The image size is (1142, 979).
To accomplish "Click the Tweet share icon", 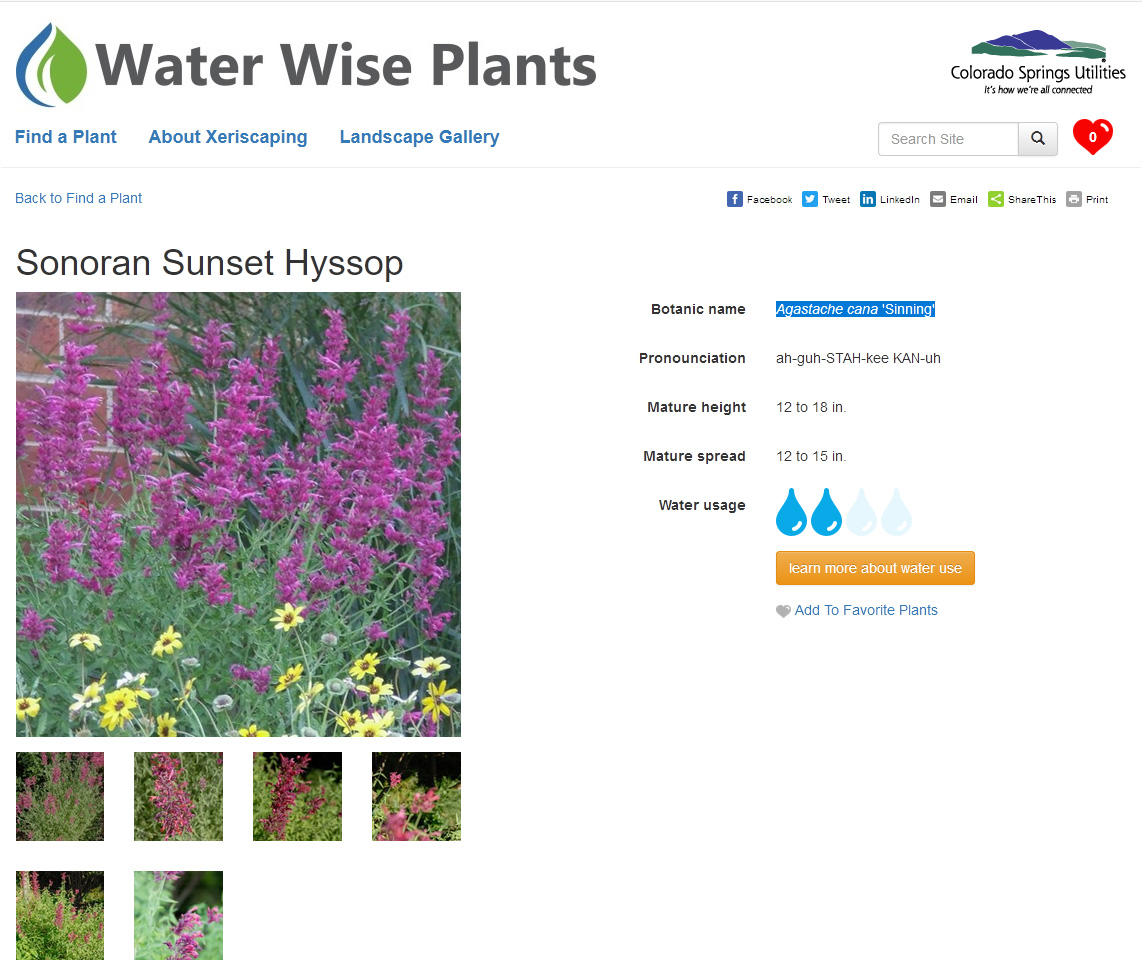I will (x=810, y=199).
